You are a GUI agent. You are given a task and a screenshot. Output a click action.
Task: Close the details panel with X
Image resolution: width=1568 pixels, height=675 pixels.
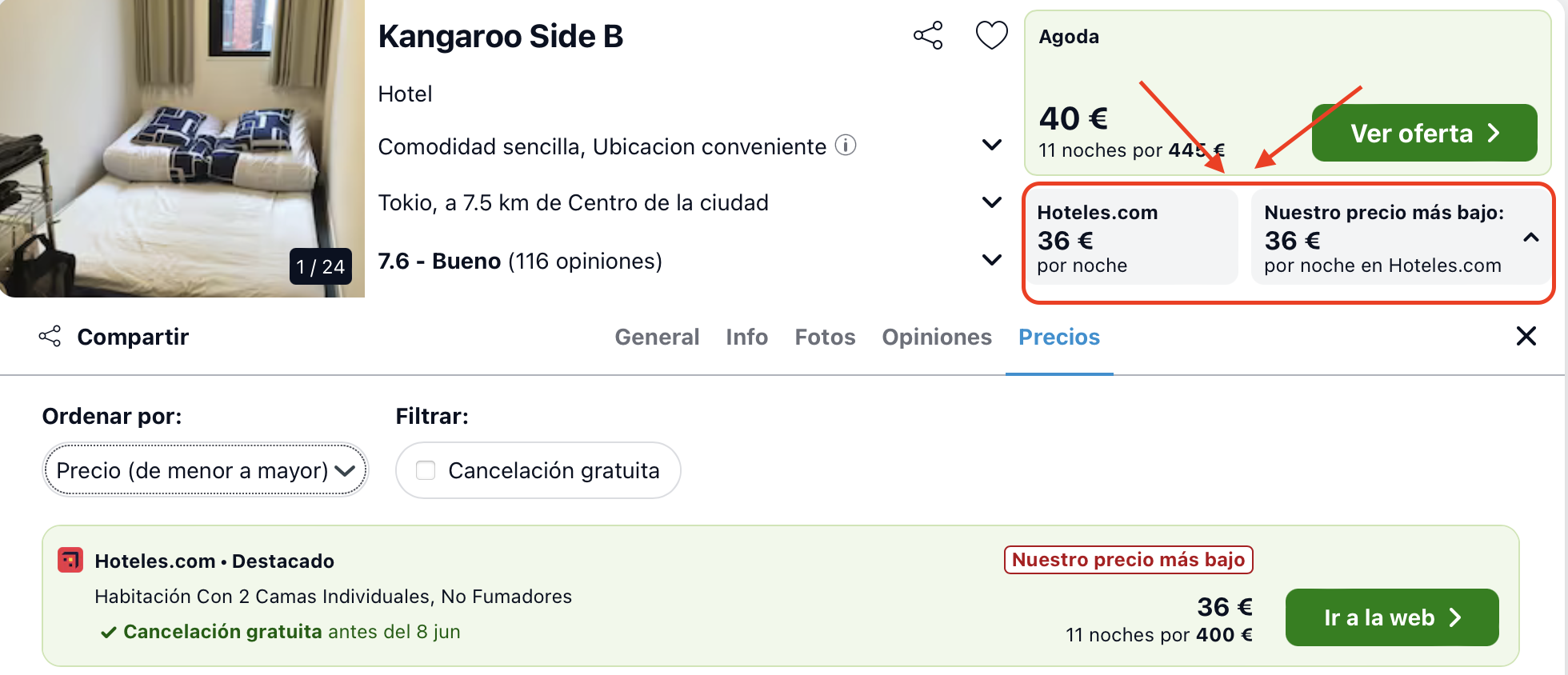[1526, 336]
